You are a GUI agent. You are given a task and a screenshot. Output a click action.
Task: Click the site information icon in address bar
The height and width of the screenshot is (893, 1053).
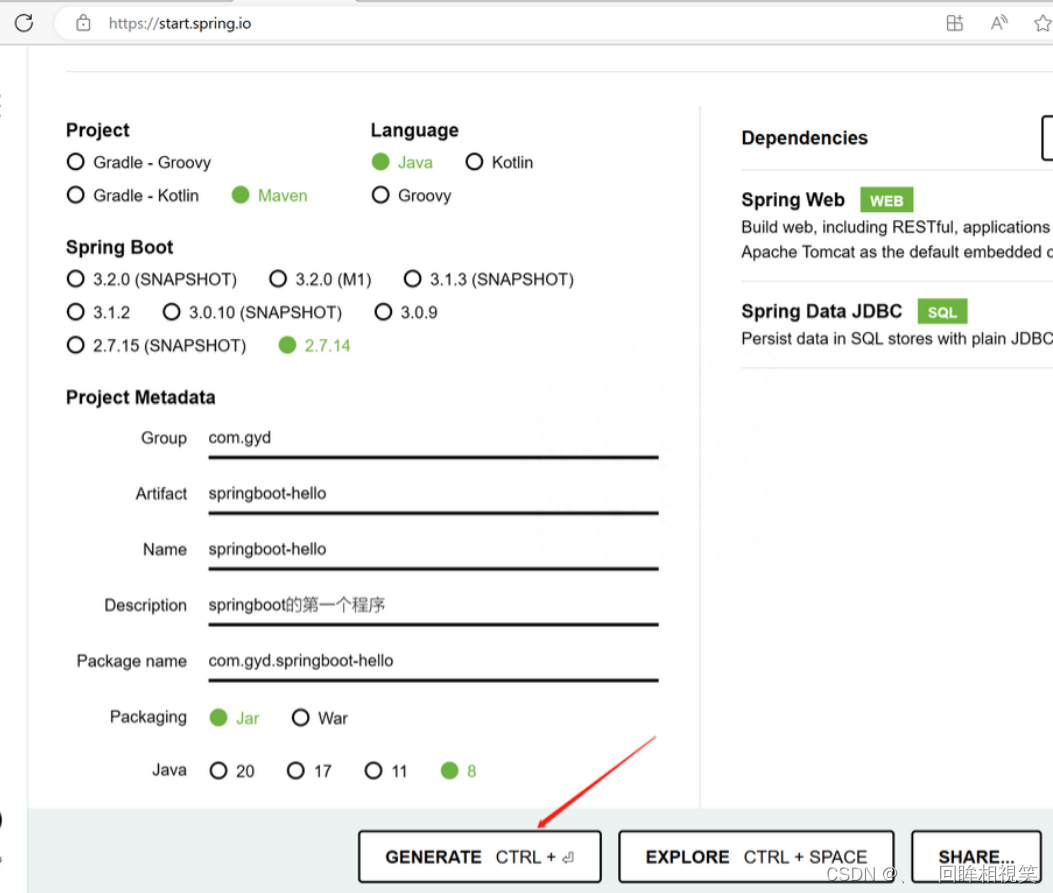point(84,22)
